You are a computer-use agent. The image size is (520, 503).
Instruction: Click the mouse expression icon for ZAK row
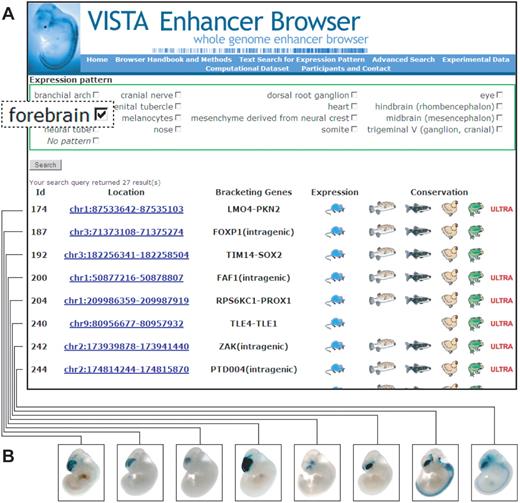(335, 346)
